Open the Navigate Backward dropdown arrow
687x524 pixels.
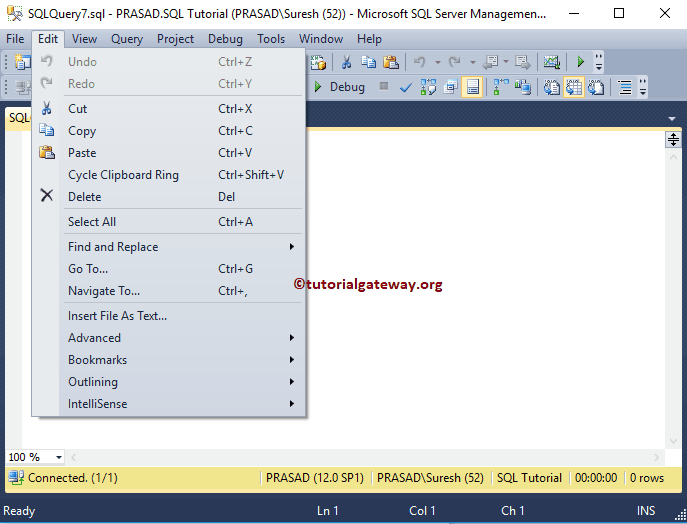tap(506, 62)
